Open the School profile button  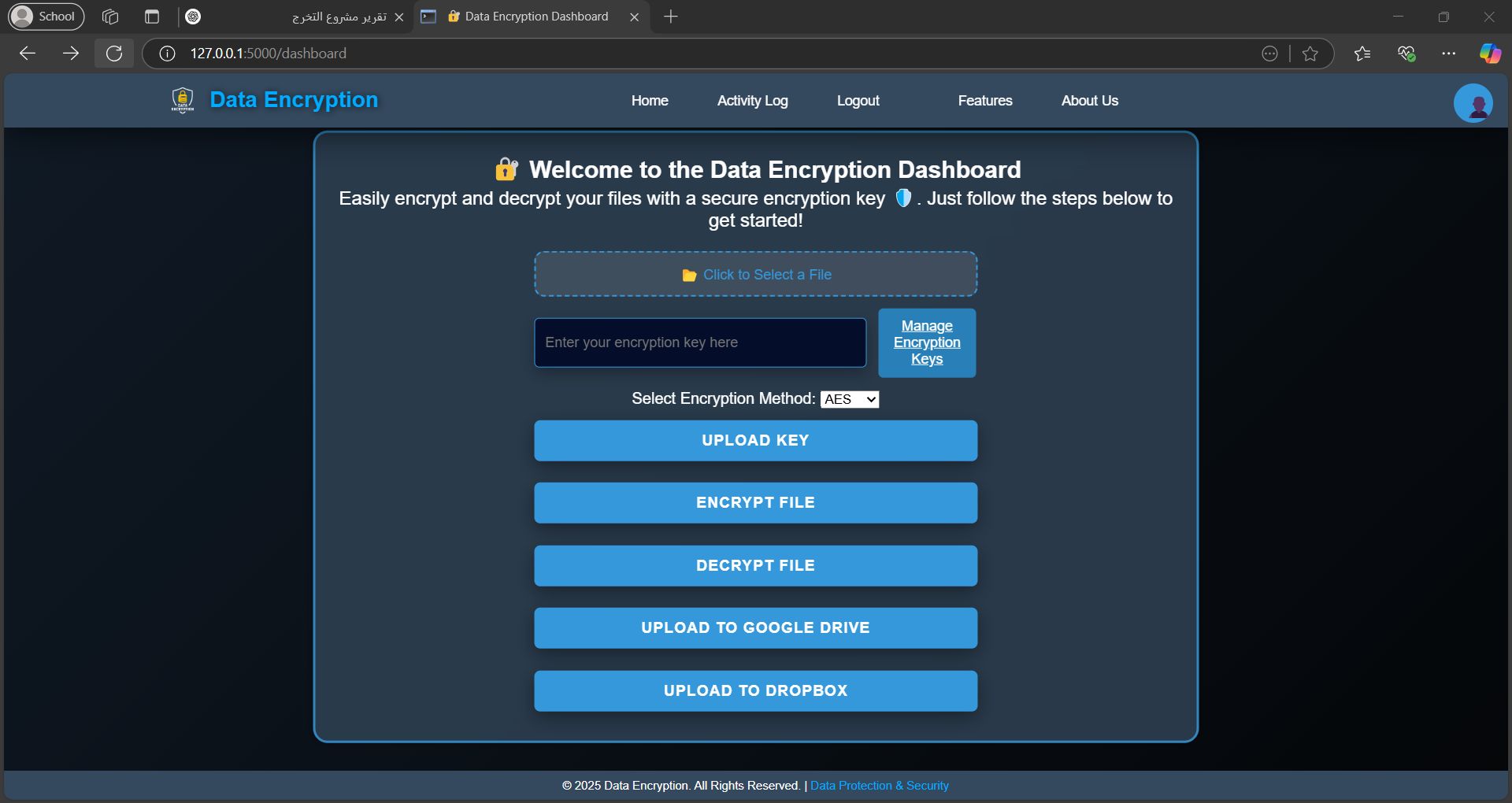[46, 17]
